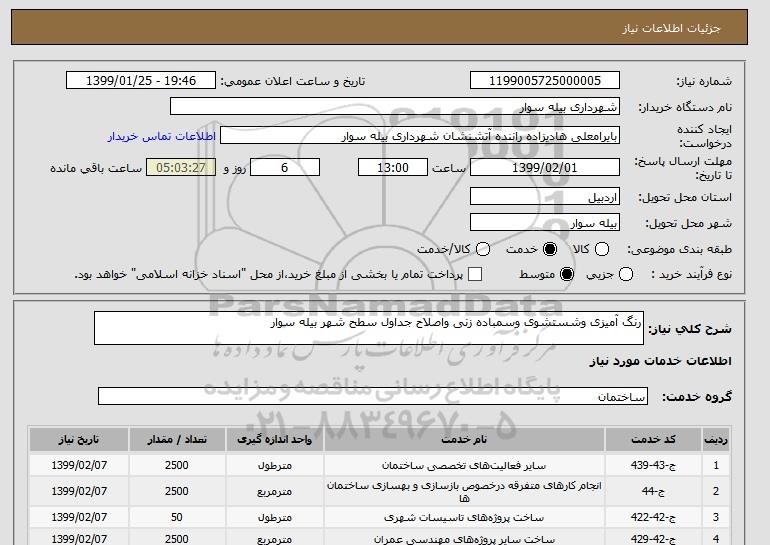Click the service group field ساختمان
This screenshot has width=770, height=545.
click(x=373, y=396)
